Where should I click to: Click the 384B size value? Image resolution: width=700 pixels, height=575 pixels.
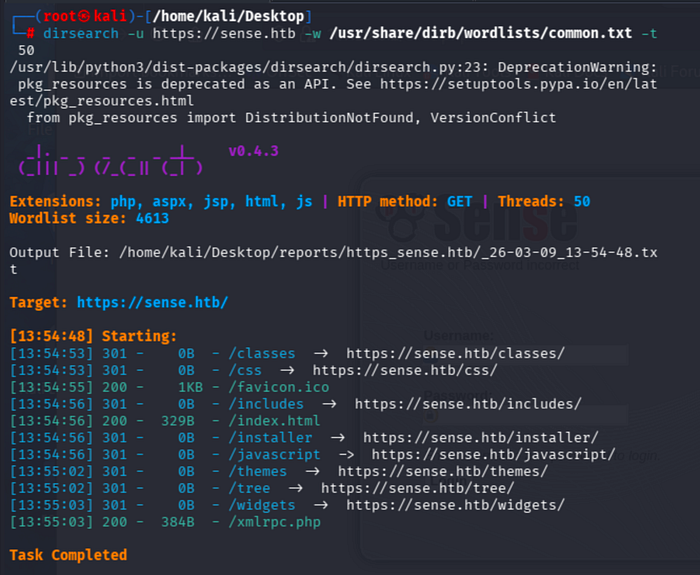point(178,522)
